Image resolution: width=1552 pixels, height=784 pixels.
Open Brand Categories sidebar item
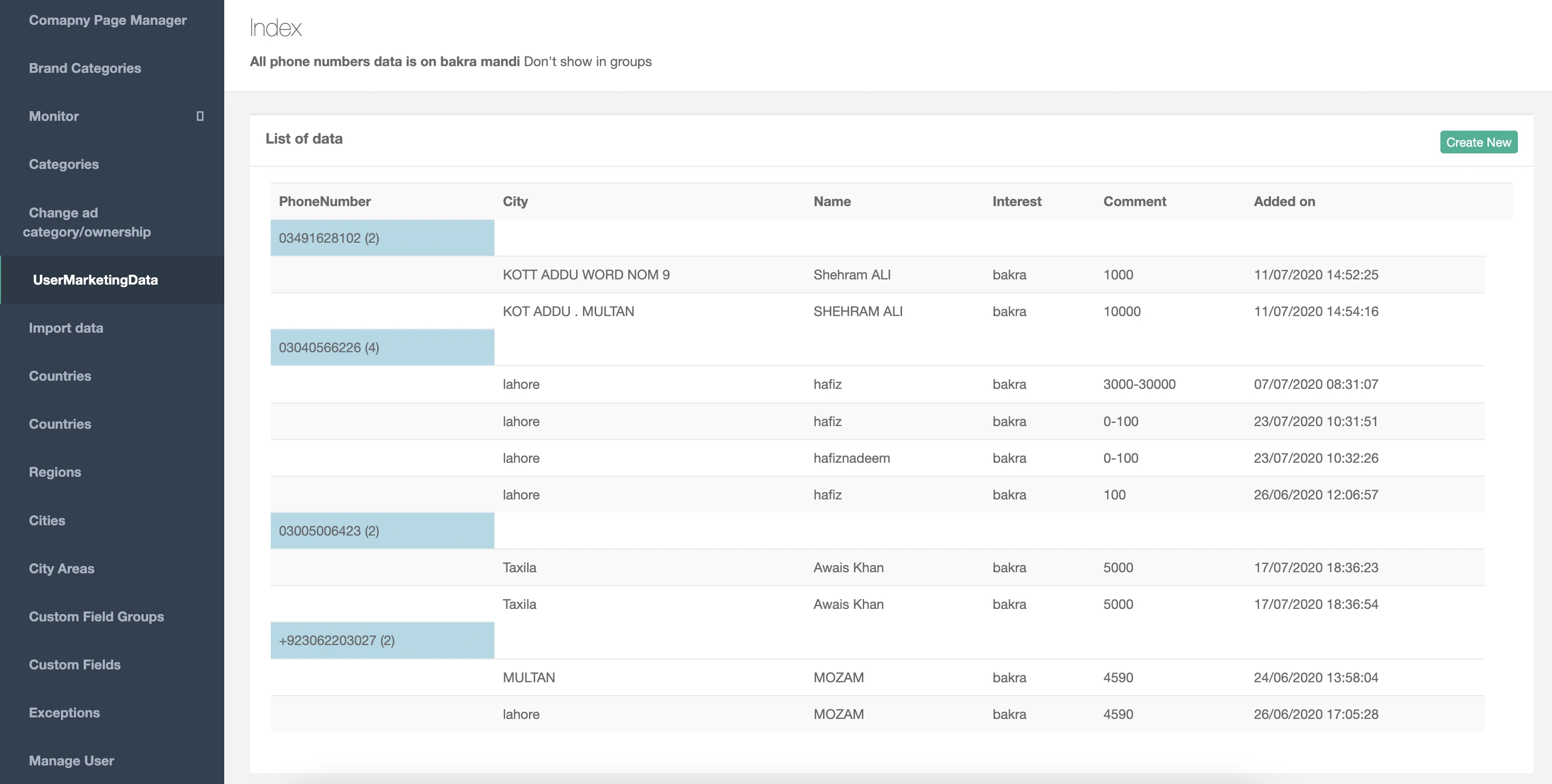click(x=85, y=68)
